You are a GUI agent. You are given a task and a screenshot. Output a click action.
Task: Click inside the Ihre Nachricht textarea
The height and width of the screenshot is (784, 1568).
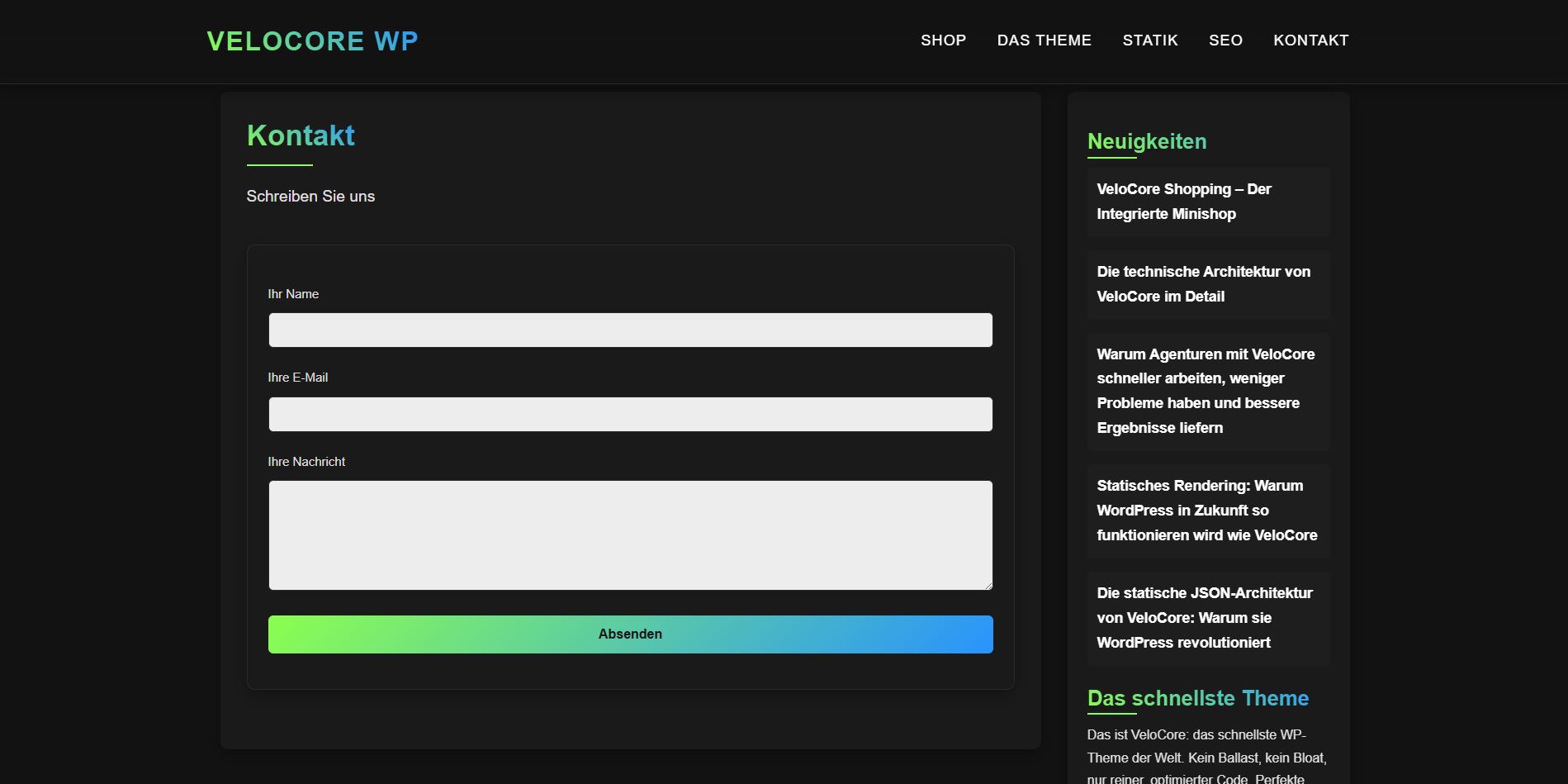[x=630, y=535]
